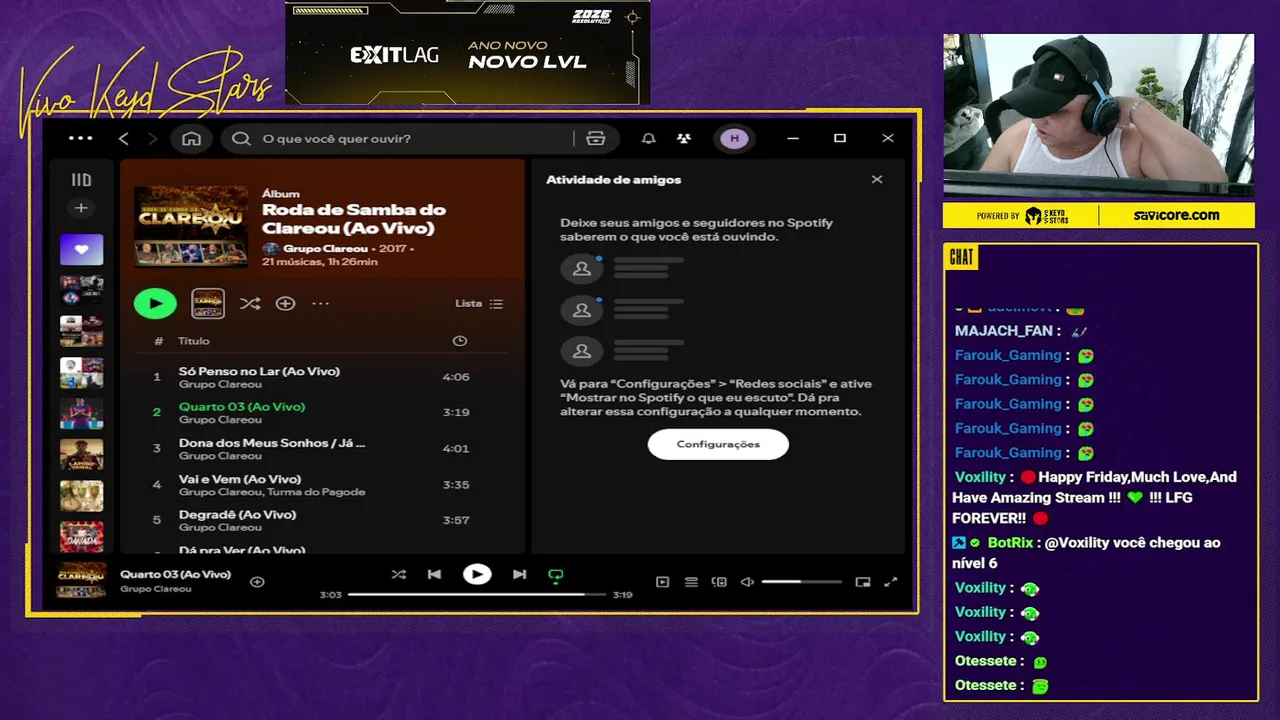Open the mini player icon
Screen dimensions: 1280x720
(863, 582)
